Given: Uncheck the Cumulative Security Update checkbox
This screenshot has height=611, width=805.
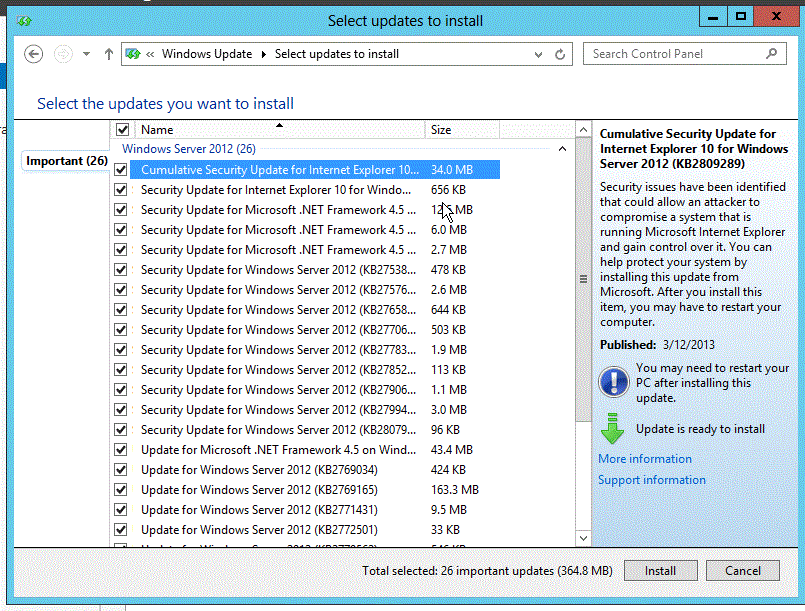Looking at the screenshot, I should point(120,169).
